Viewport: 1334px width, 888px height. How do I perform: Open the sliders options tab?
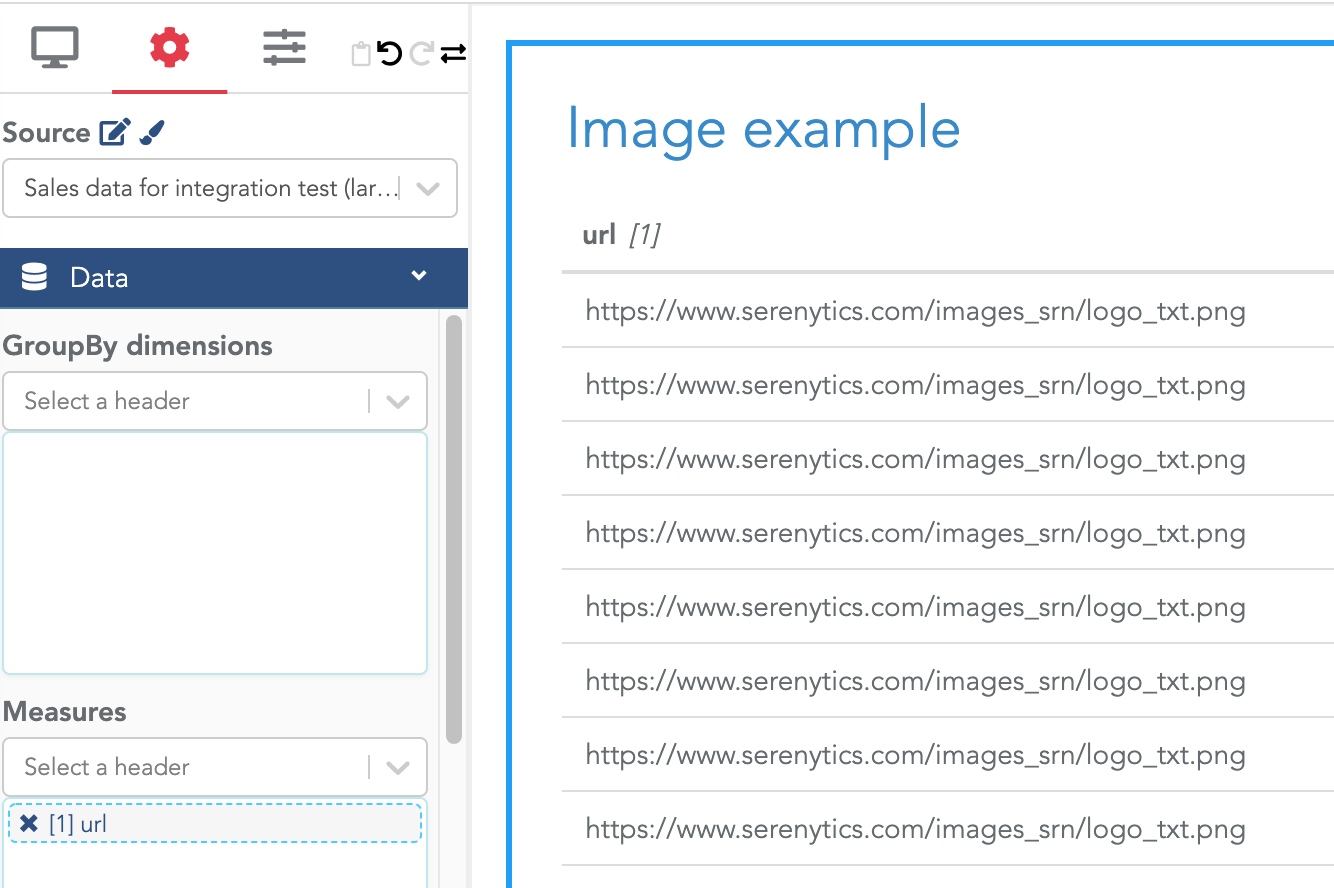point(284,48)
